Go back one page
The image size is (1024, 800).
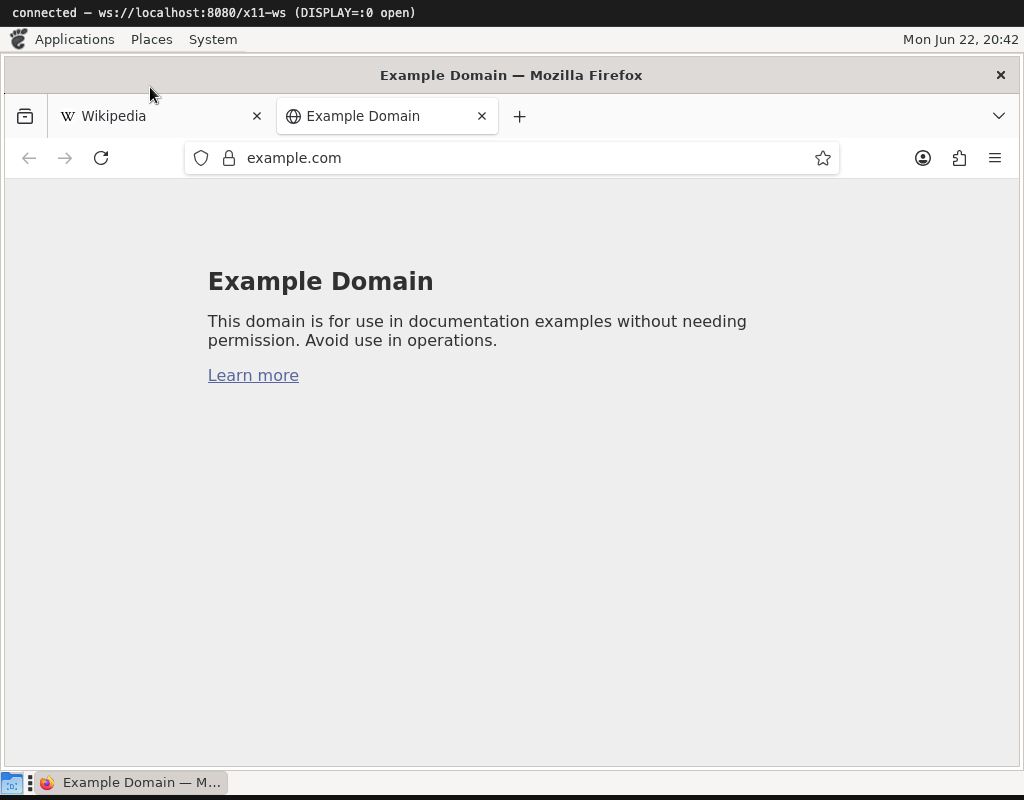[29, 158]
